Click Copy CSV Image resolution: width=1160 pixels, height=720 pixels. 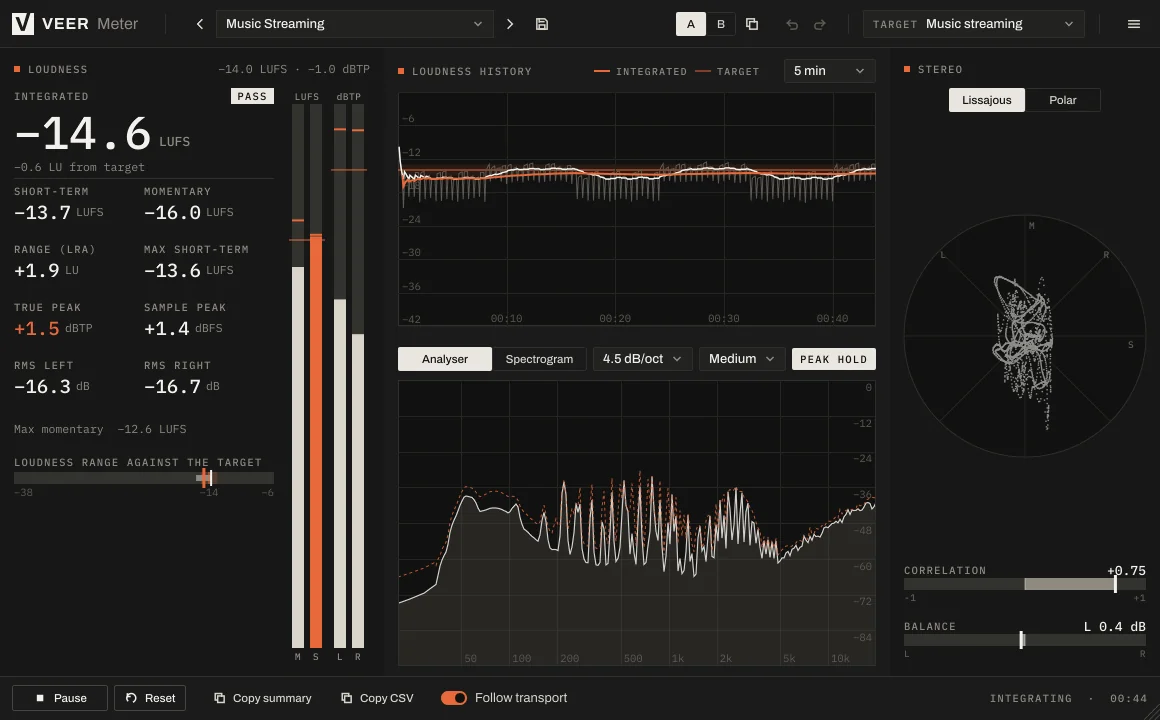pos(377,698)
